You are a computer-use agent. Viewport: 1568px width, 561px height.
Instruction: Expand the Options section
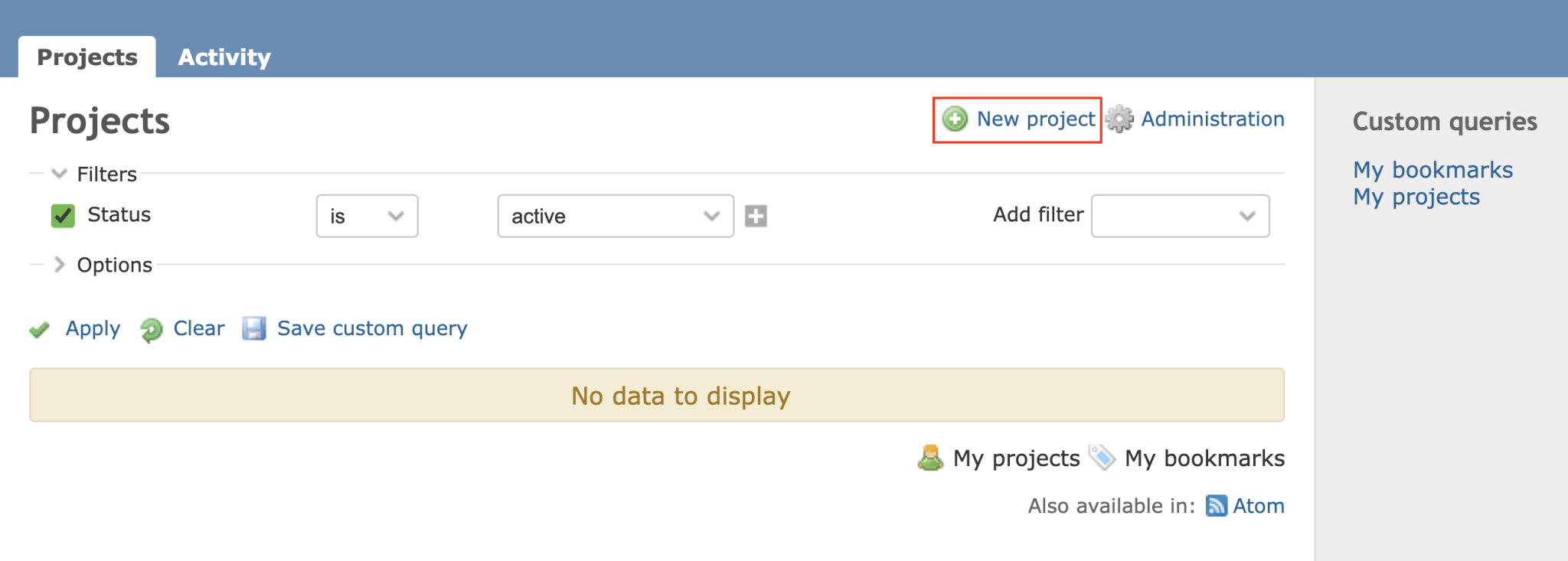58,265
